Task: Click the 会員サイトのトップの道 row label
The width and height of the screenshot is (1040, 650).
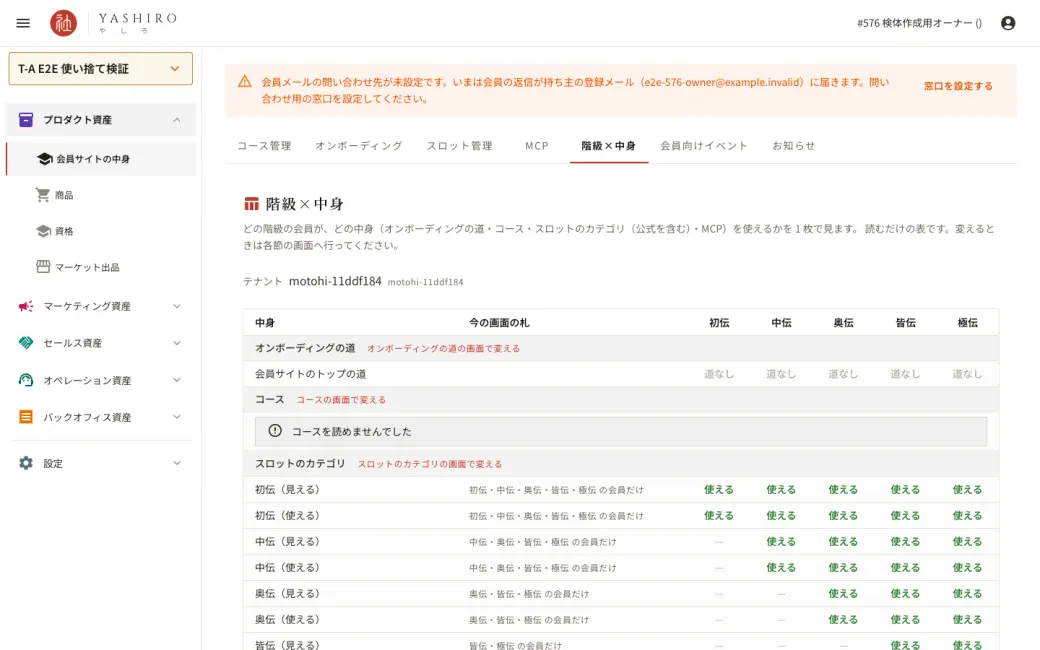Action: [310, 374]
